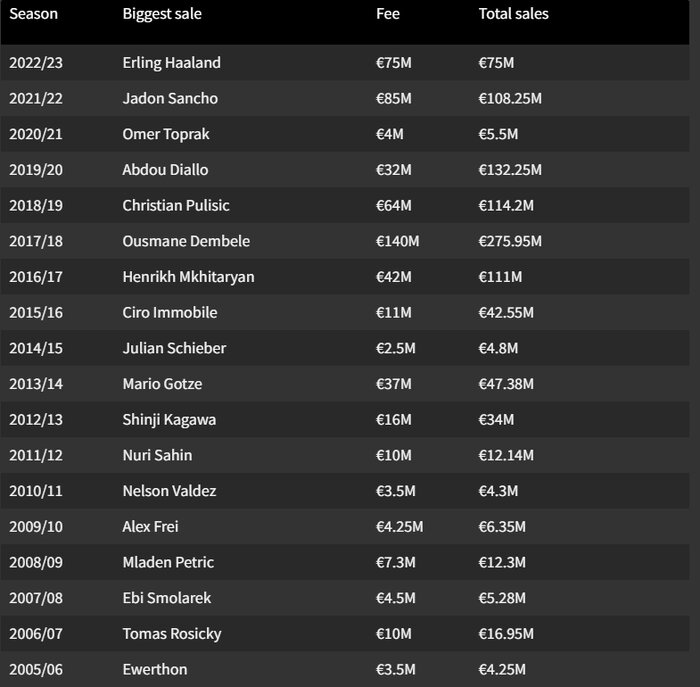
Task: Select the Ousmane Dembele entry
Action: point(186,241)
